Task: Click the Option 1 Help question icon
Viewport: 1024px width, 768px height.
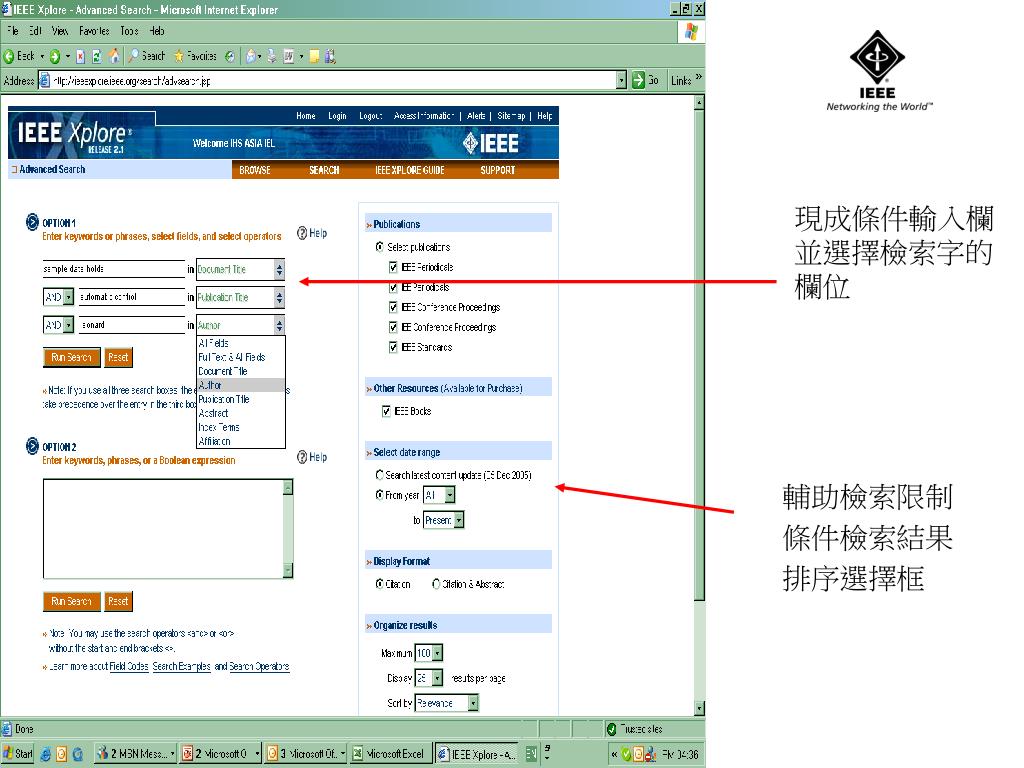Action: tap(302, 233)
